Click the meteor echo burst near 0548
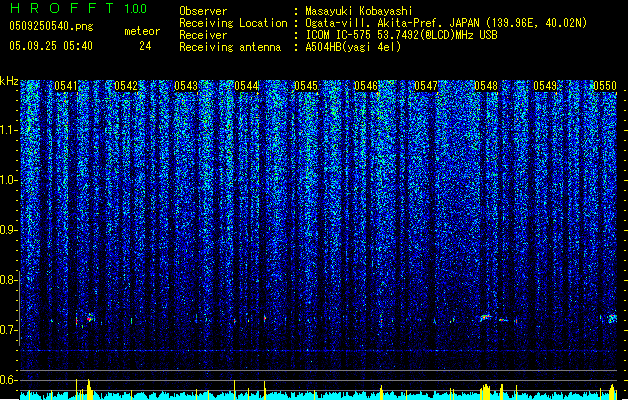The image size is (629, 400). tap(486, 318)
